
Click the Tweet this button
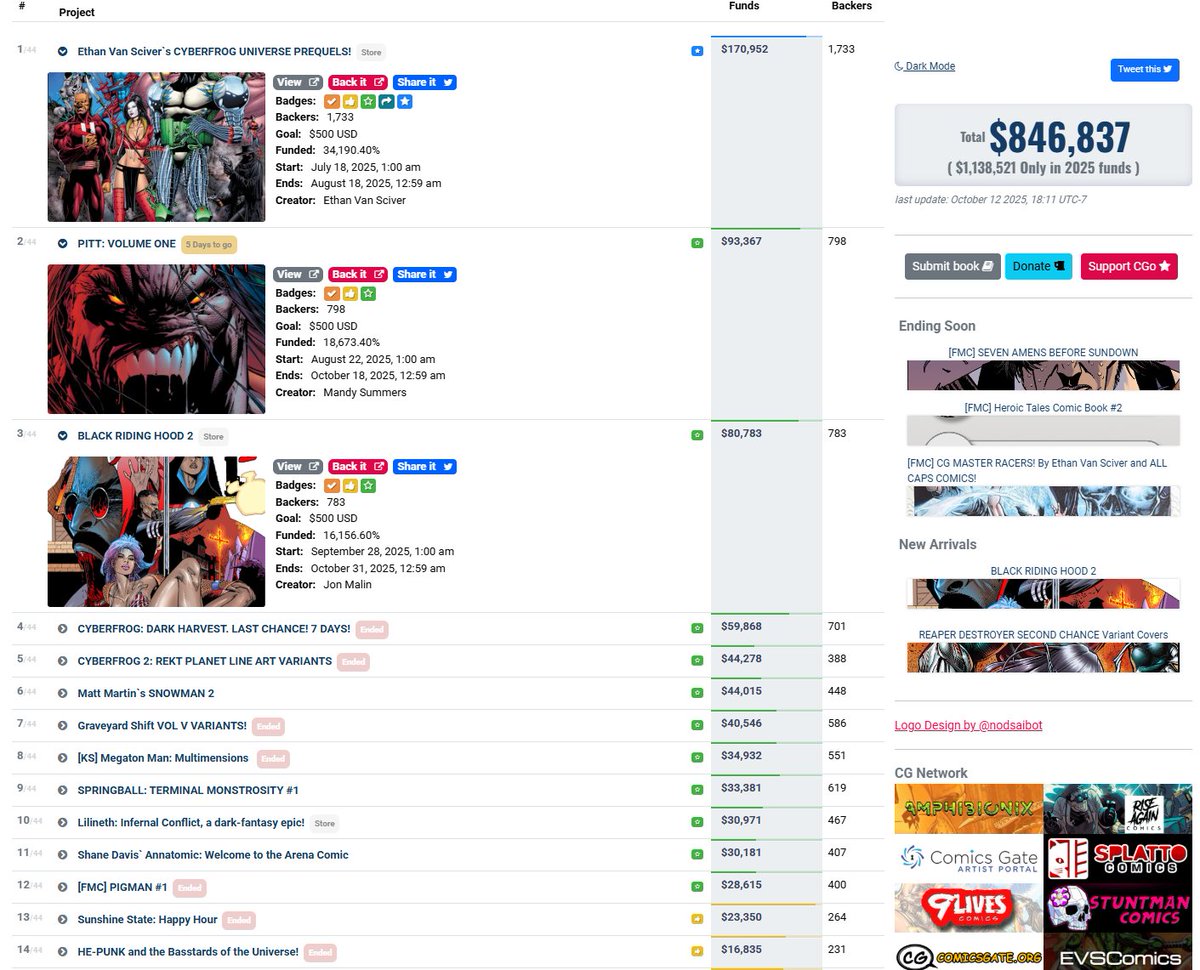click(1144, 70)
